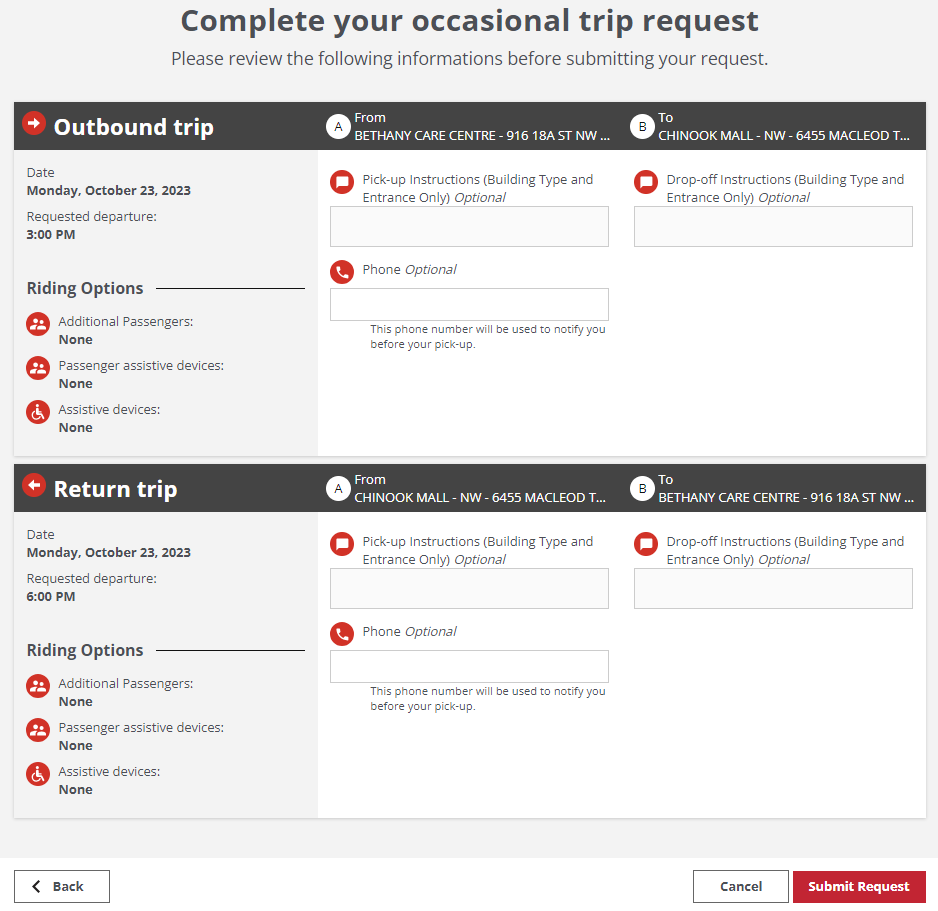Go Back to the previous step

(x=62, y=887)
